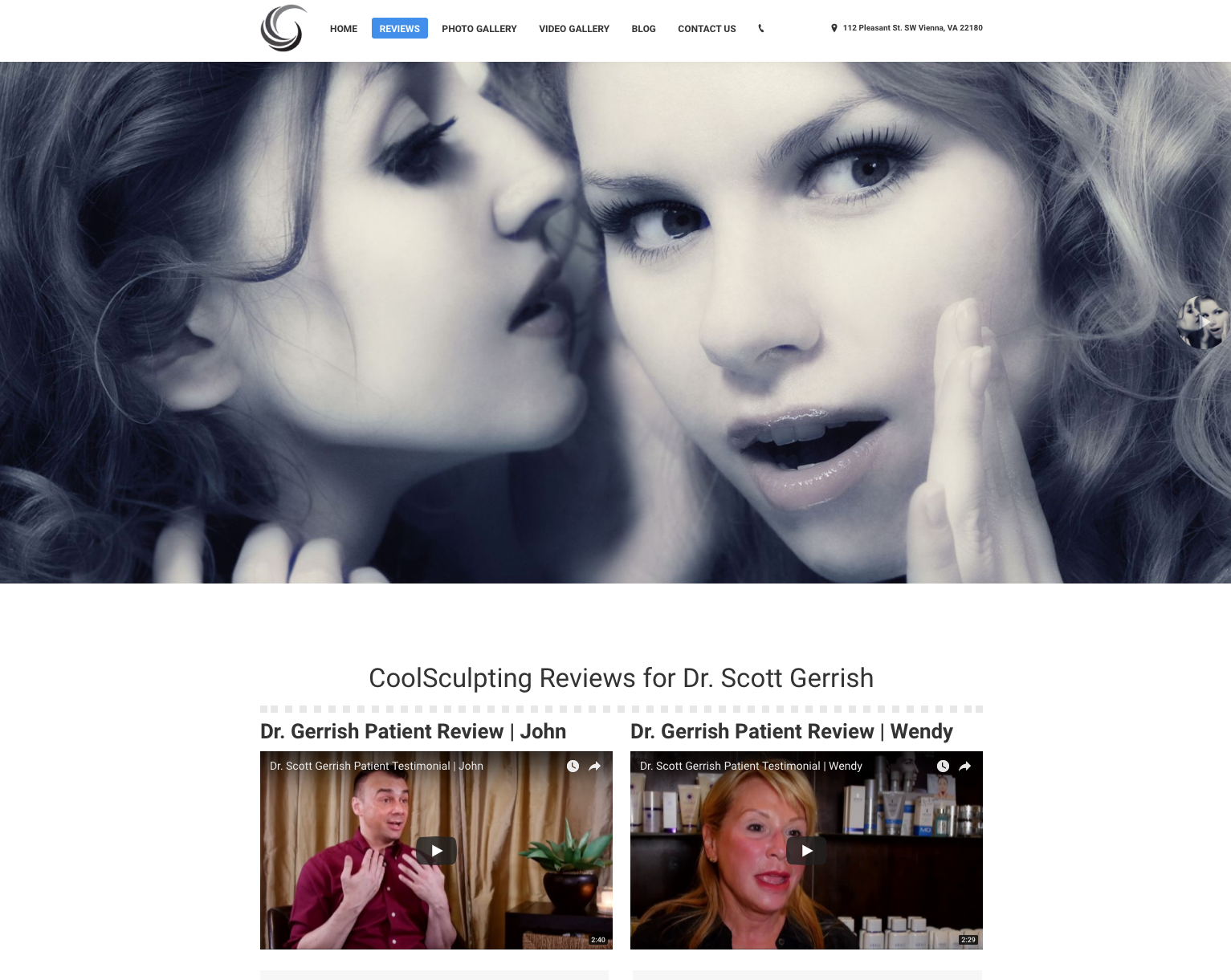The image size is (1231, 980).
Task: Click the CoolSculpting Reviews for Dr. Scott Gerrish heading
Action: click(621, 678)
